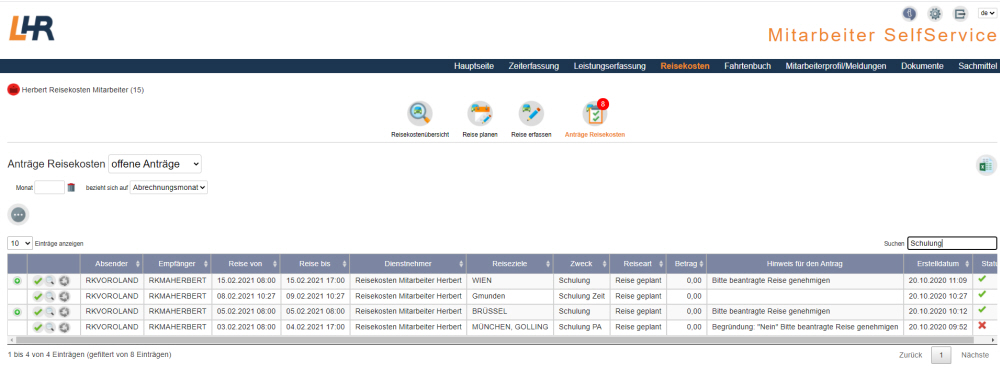
Task: Click the 20.10.2020 09:52 Erstelldatum cell
Action: coord(938,327)
